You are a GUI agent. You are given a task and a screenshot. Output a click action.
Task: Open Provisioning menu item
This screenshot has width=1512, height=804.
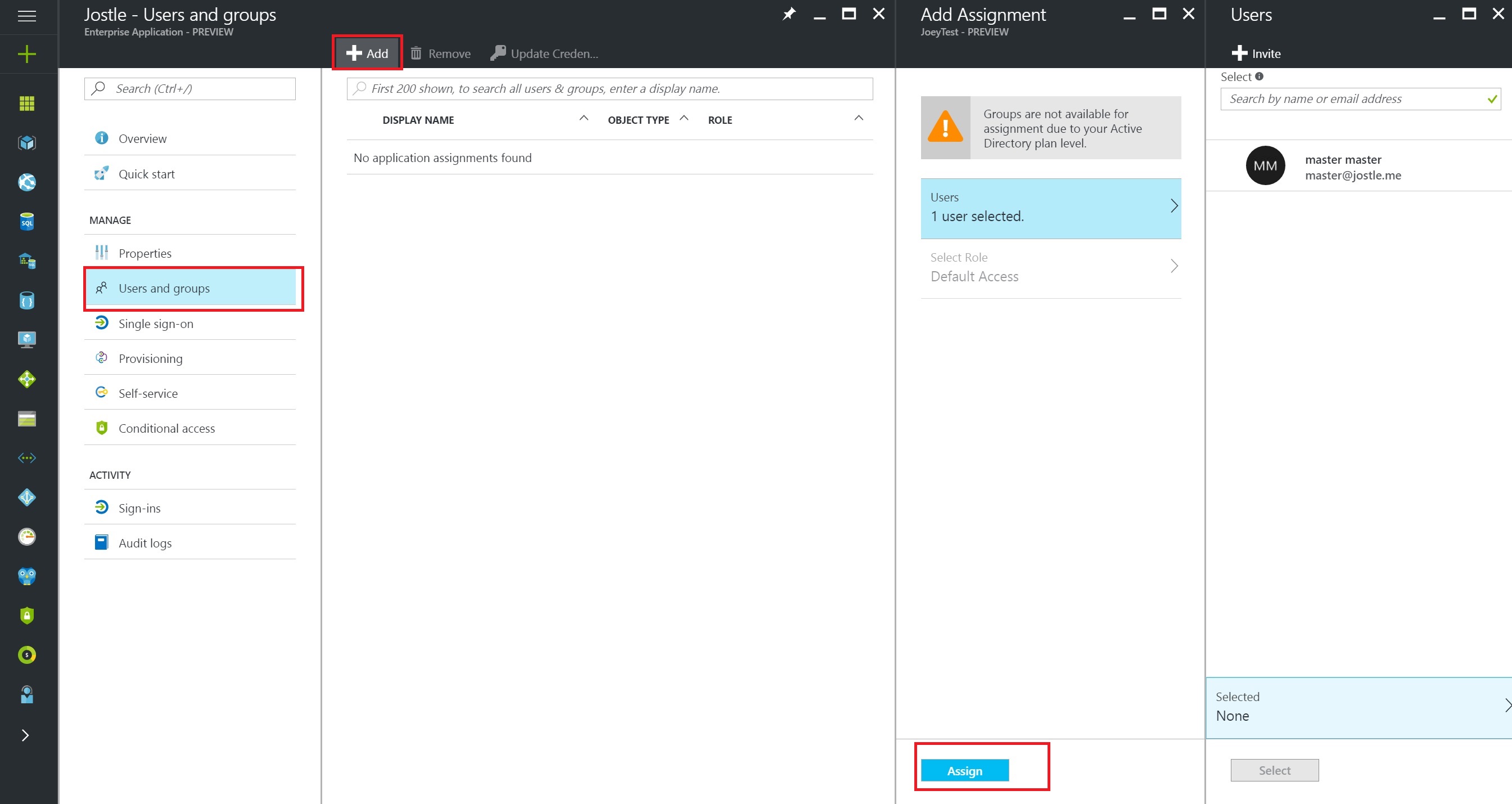pos(190,358)
